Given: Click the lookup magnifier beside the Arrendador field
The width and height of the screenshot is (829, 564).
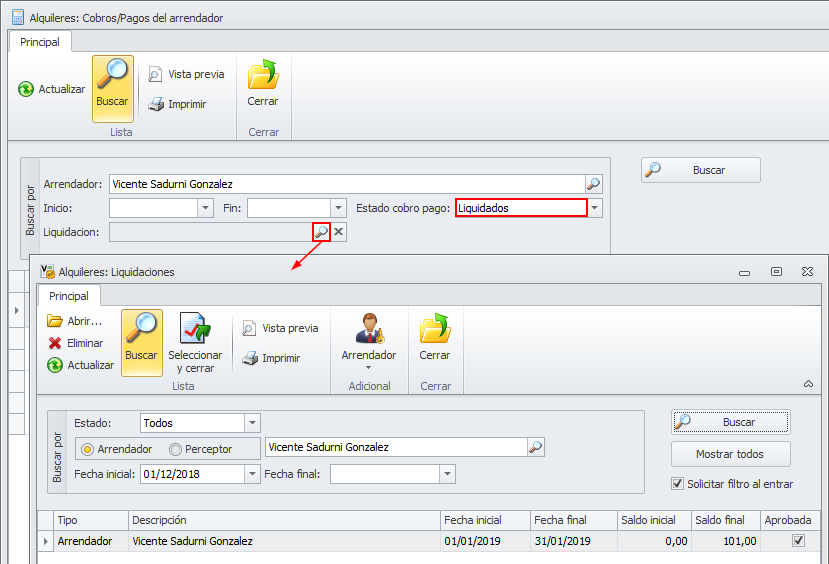Looking at the screenshot, I should coord(593,184).
